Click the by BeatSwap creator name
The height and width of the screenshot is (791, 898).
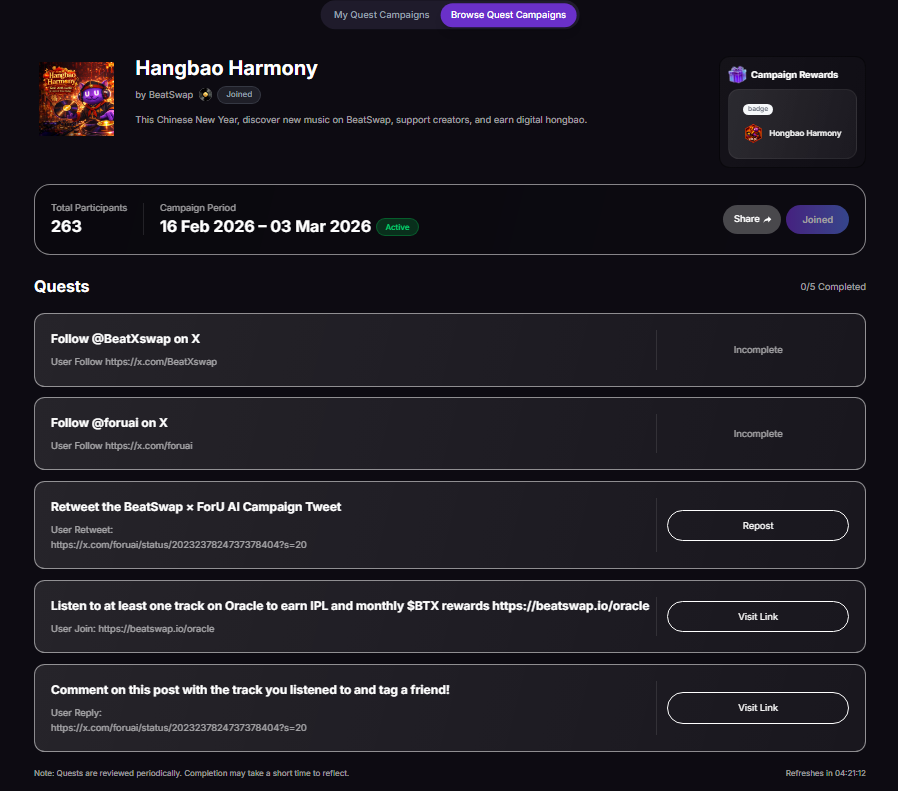pyautogui.click(x=164, y=95)
